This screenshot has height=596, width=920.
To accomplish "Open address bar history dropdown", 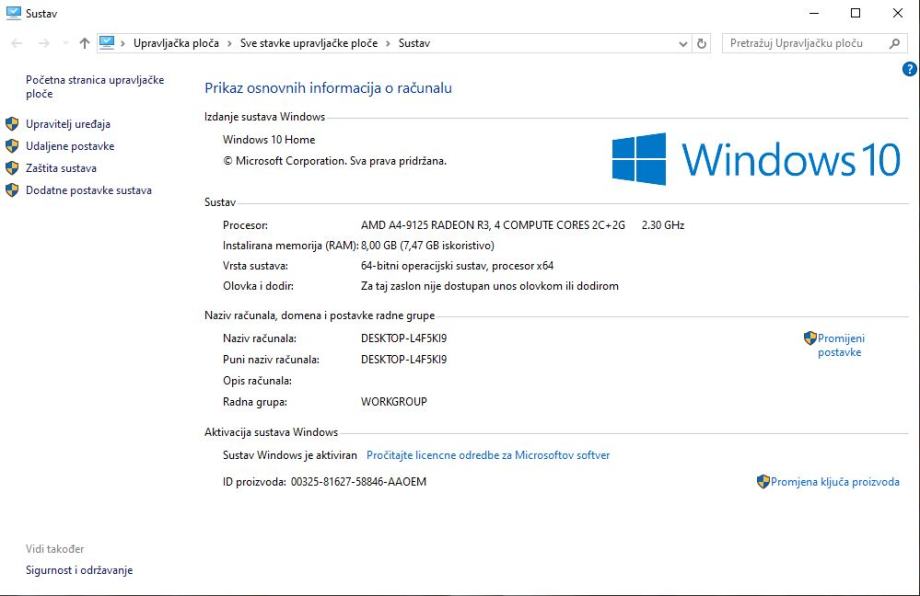I will point(682,43).
